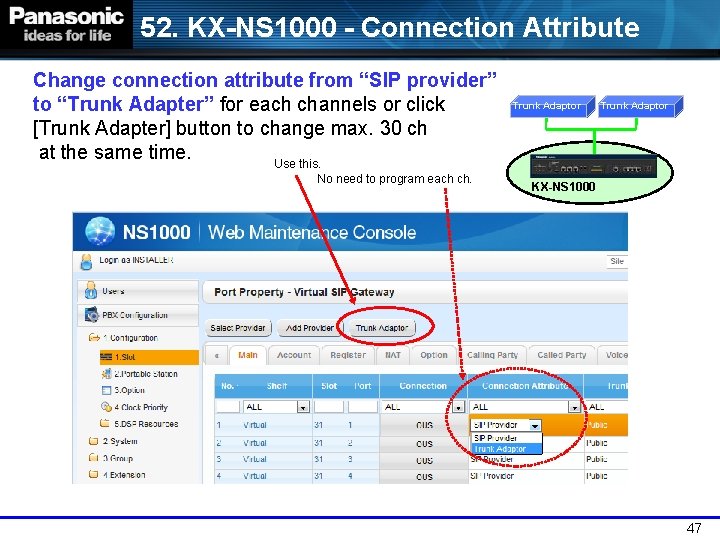The image size is (720, 540).
Task: Switch to the Option tab
Action: tap(433, 355)
